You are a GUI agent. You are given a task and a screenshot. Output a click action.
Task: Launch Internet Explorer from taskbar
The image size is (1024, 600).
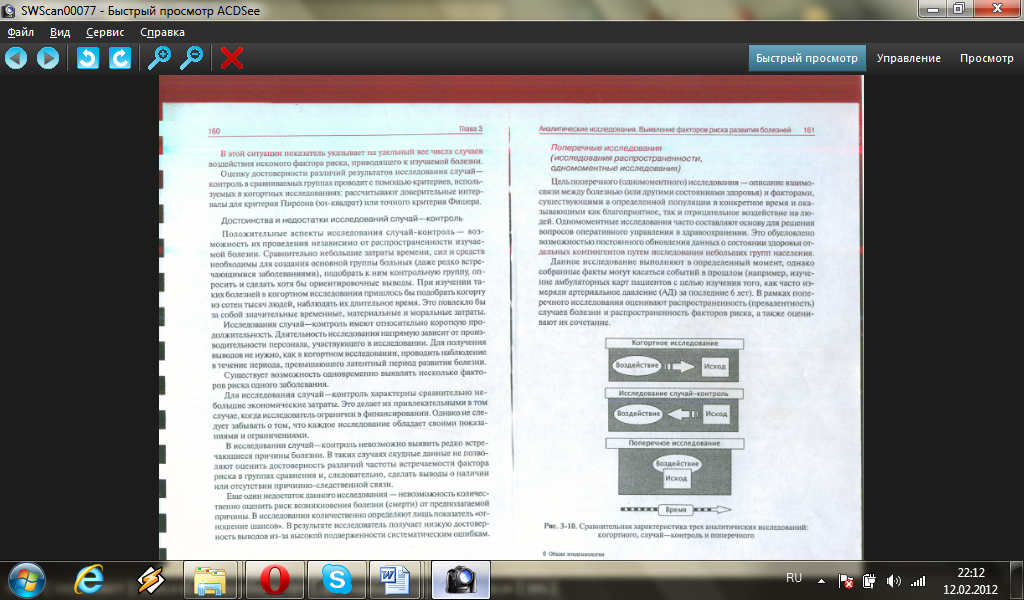tap(89, 580)
